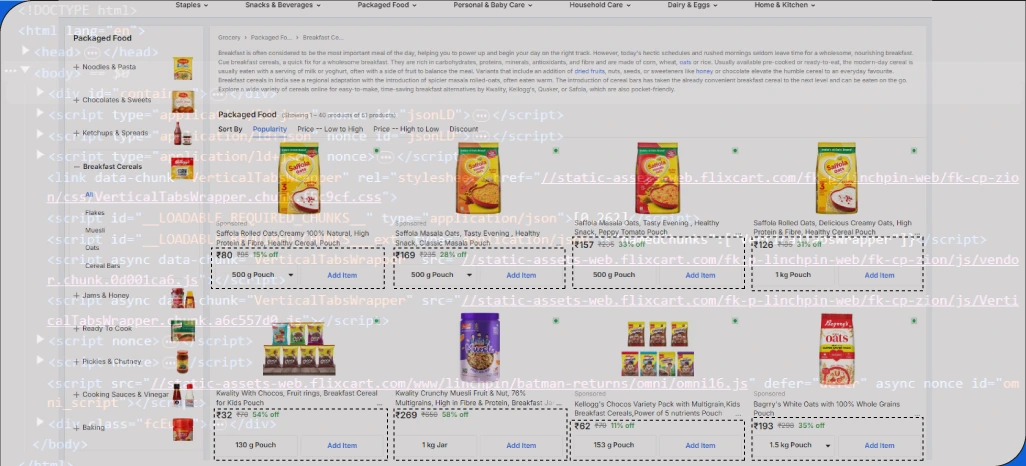Follow the 'honey' link in description

(704, 71)
